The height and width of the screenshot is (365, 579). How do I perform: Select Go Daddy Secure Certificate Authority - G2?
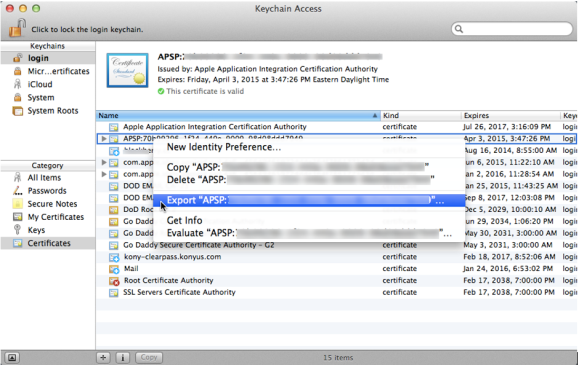pos(337,245)
